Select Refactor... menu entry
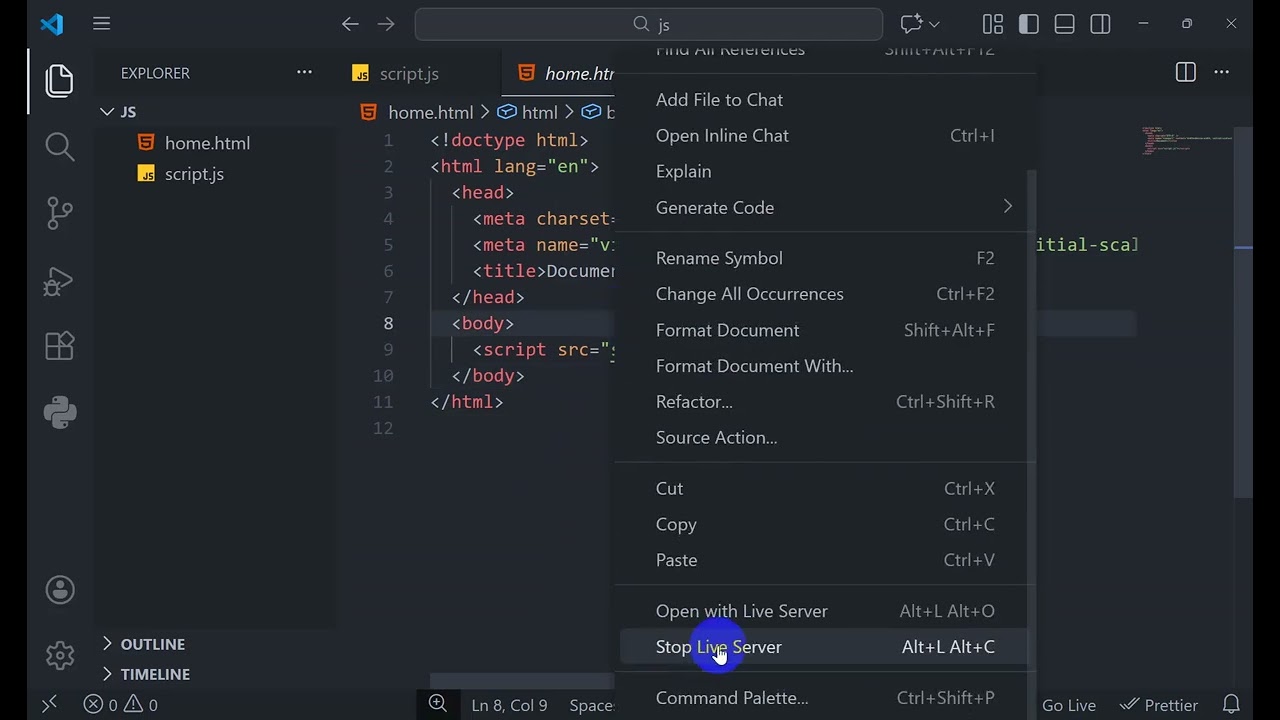Viewport: 1280px width, 720px height. (825, 401)
